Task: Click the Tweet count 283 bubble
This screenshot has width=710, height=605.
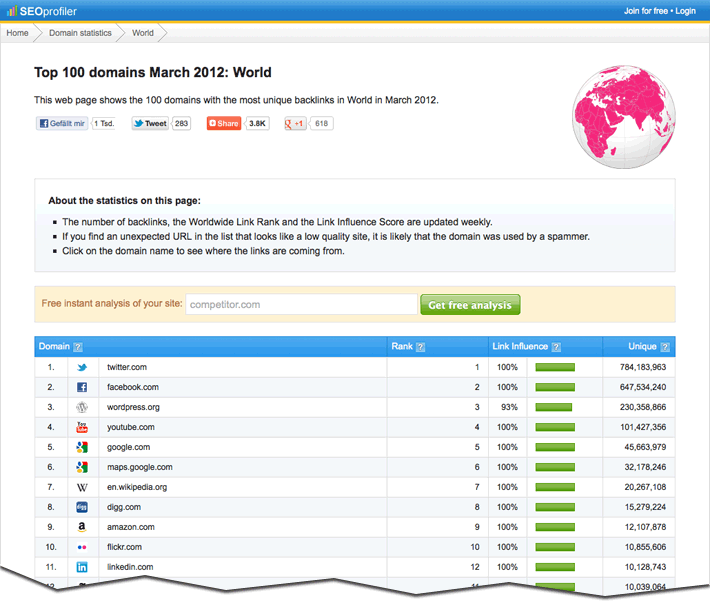Action: pyautogui.click(x=181, y=123)
